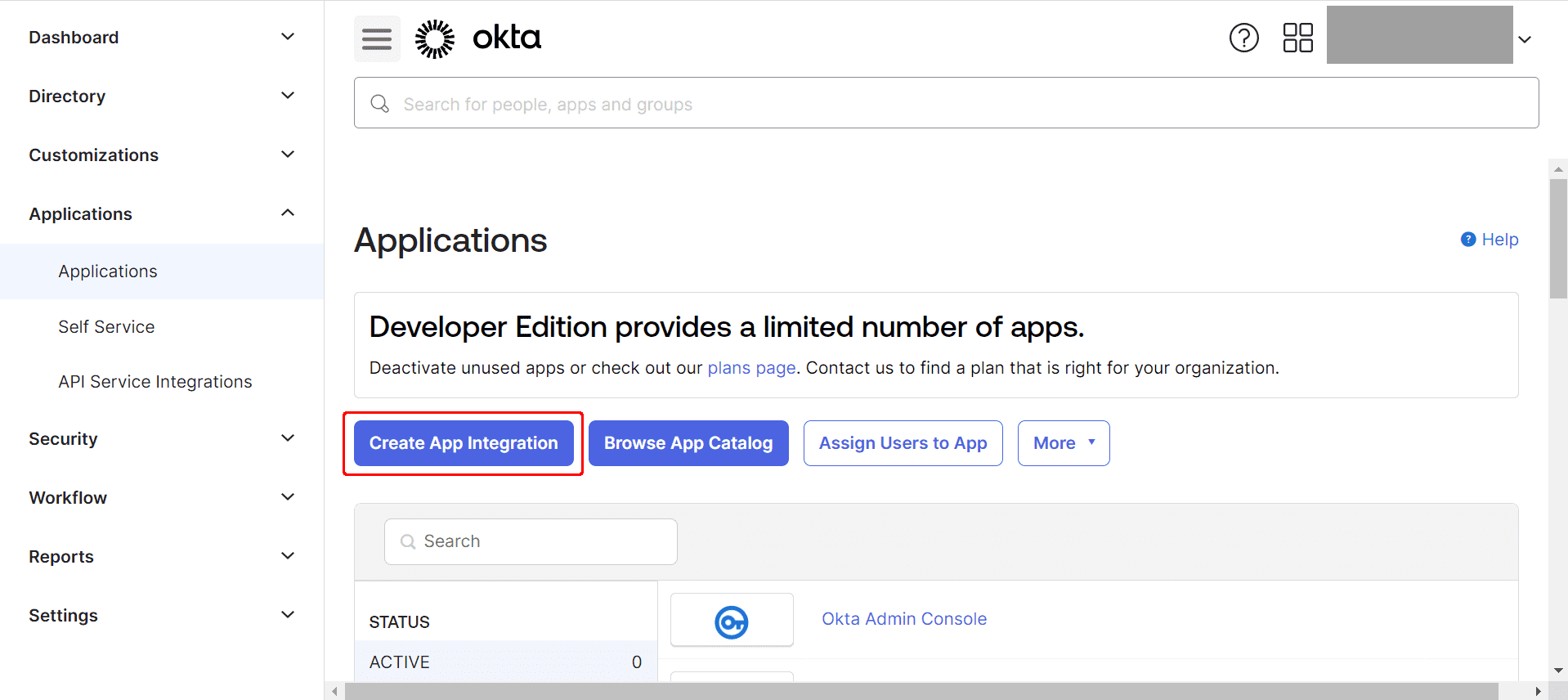Open the hamburger navigation menu
The height and width of the screenshot is (700, 1568).
[x=377, y=38]
